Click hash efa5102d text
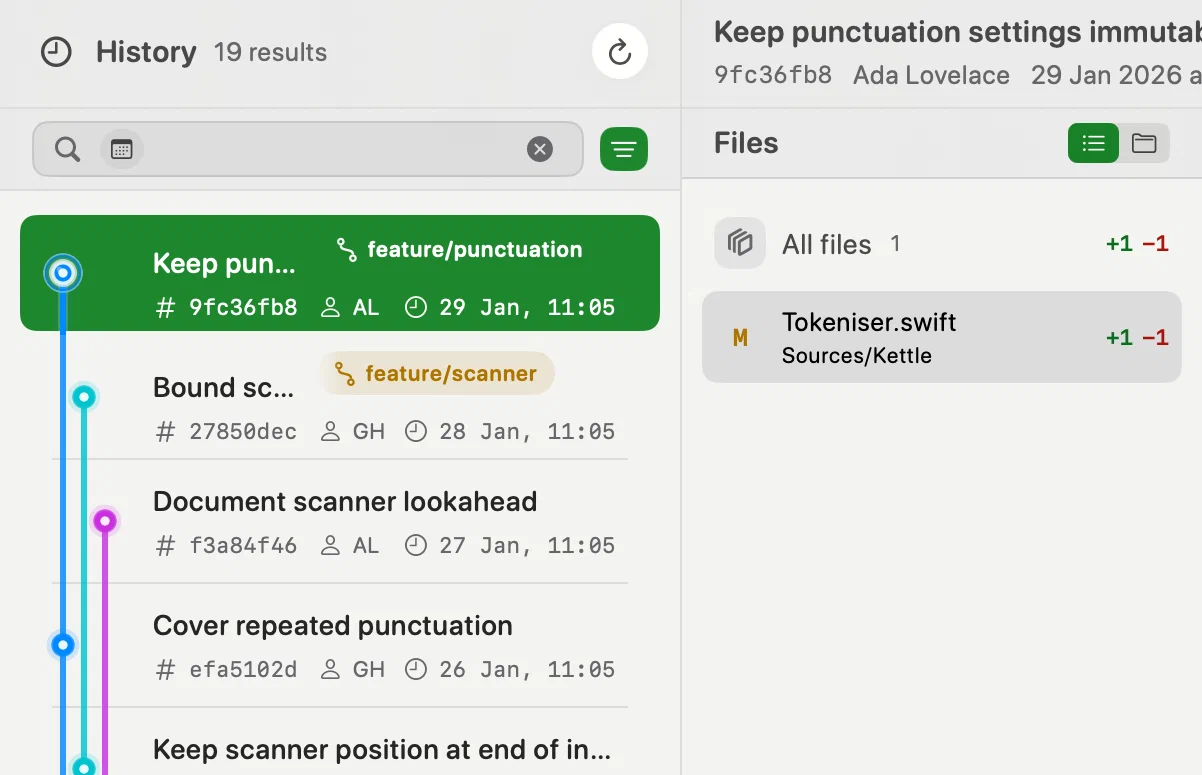This screenshot has width=1202, height=775. pos(243,669)
